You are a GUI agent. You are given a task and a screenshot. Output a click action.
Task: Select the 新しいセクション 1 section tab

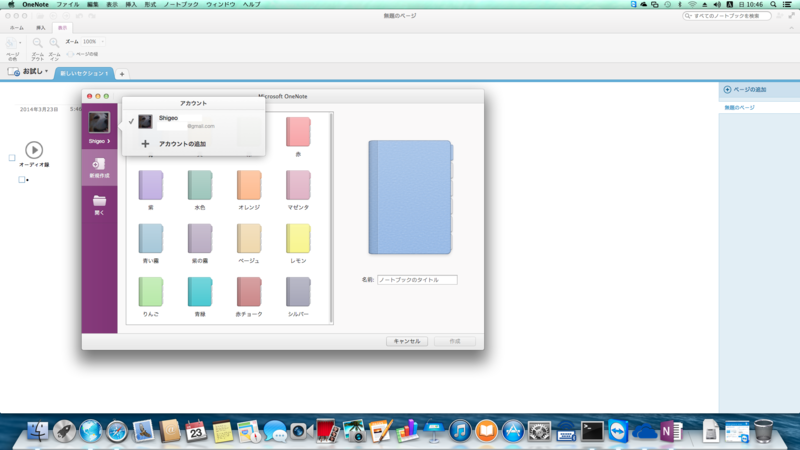[84, 73]
